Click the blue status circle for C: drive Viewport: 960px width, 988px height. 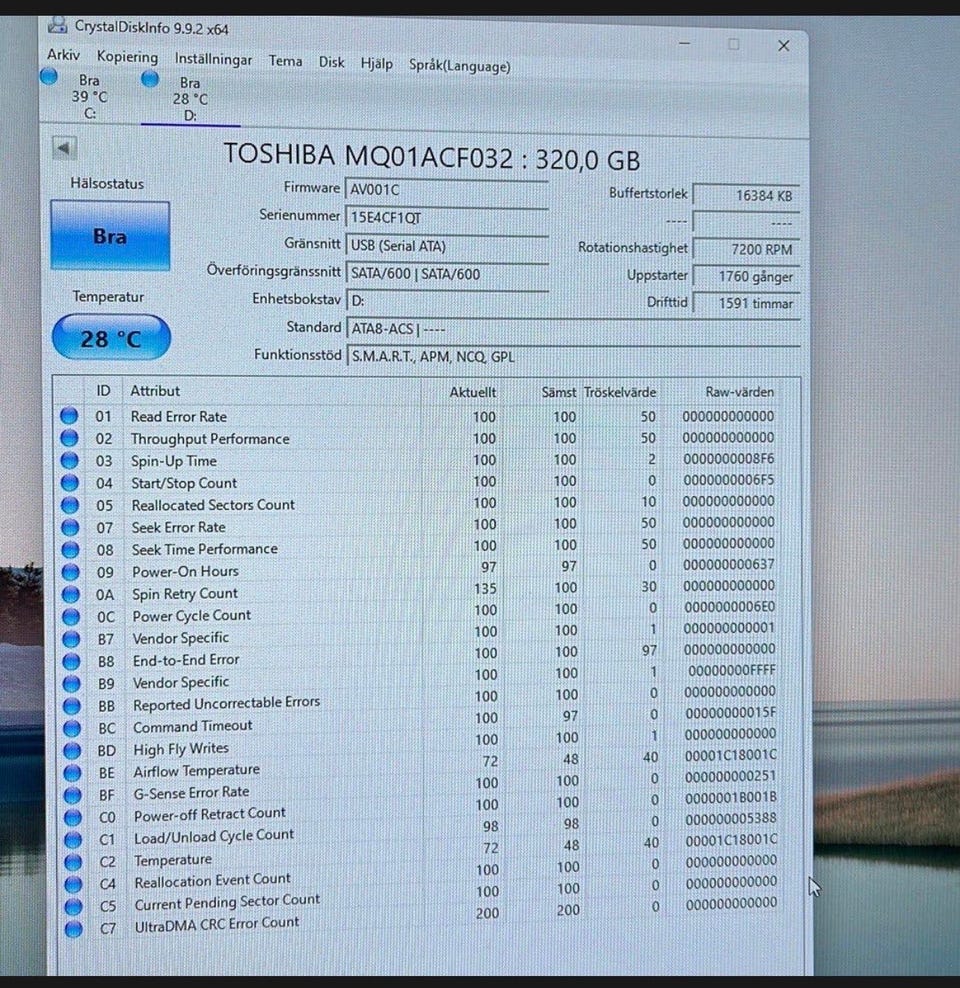49,77
